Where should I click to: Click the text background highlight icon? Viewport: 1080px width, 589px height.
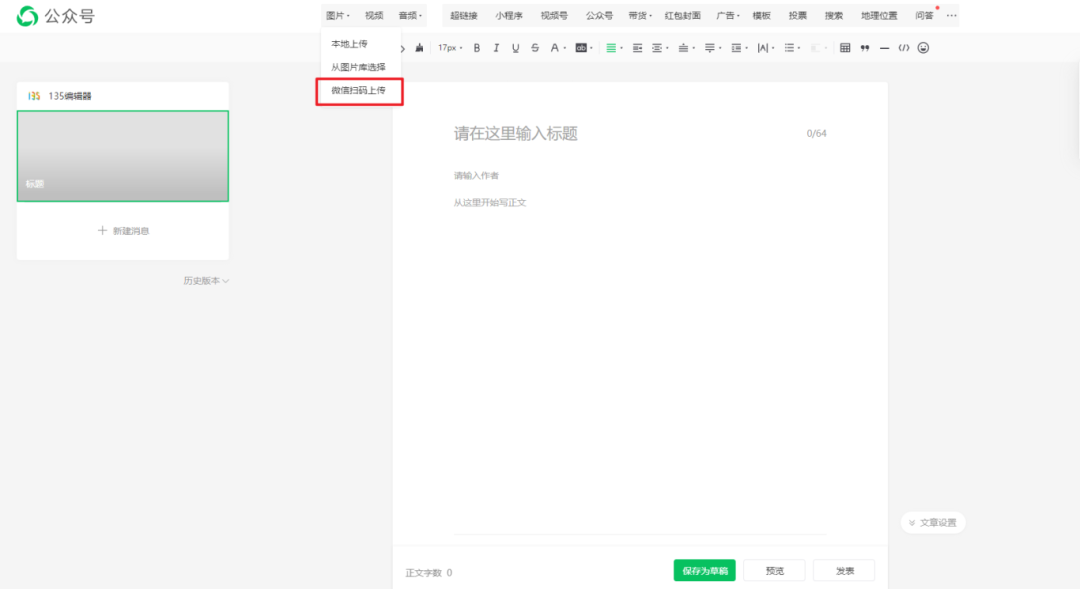[581, 48]
